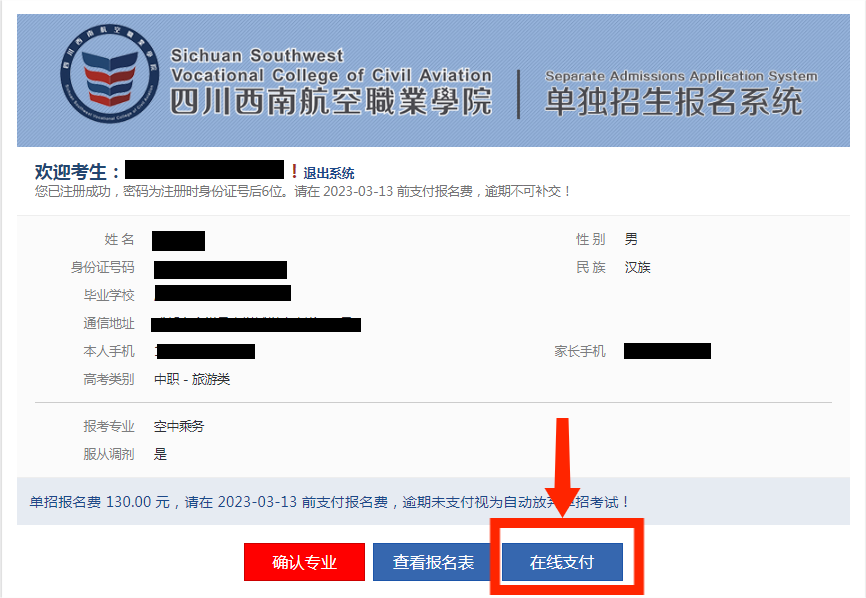
Task: Click the redacted 家长手机 number
Action: (667, 351)
